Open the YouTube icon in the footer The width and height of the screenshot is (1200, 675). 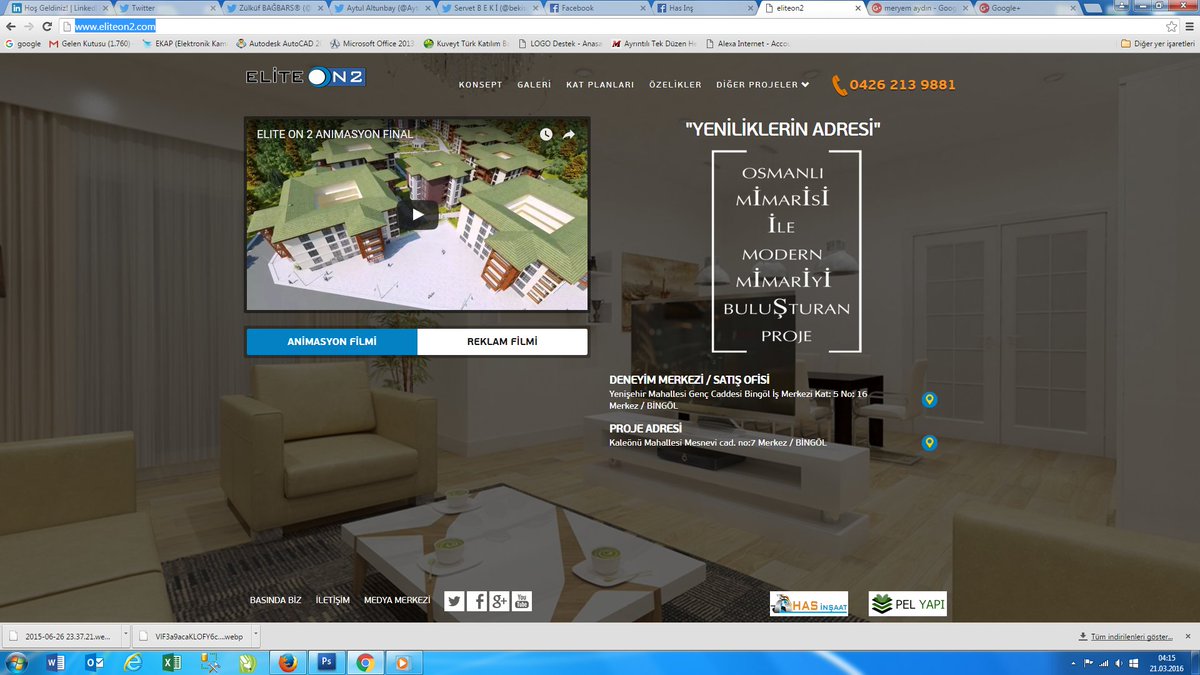pyautogui.click(x=520, y=600)
